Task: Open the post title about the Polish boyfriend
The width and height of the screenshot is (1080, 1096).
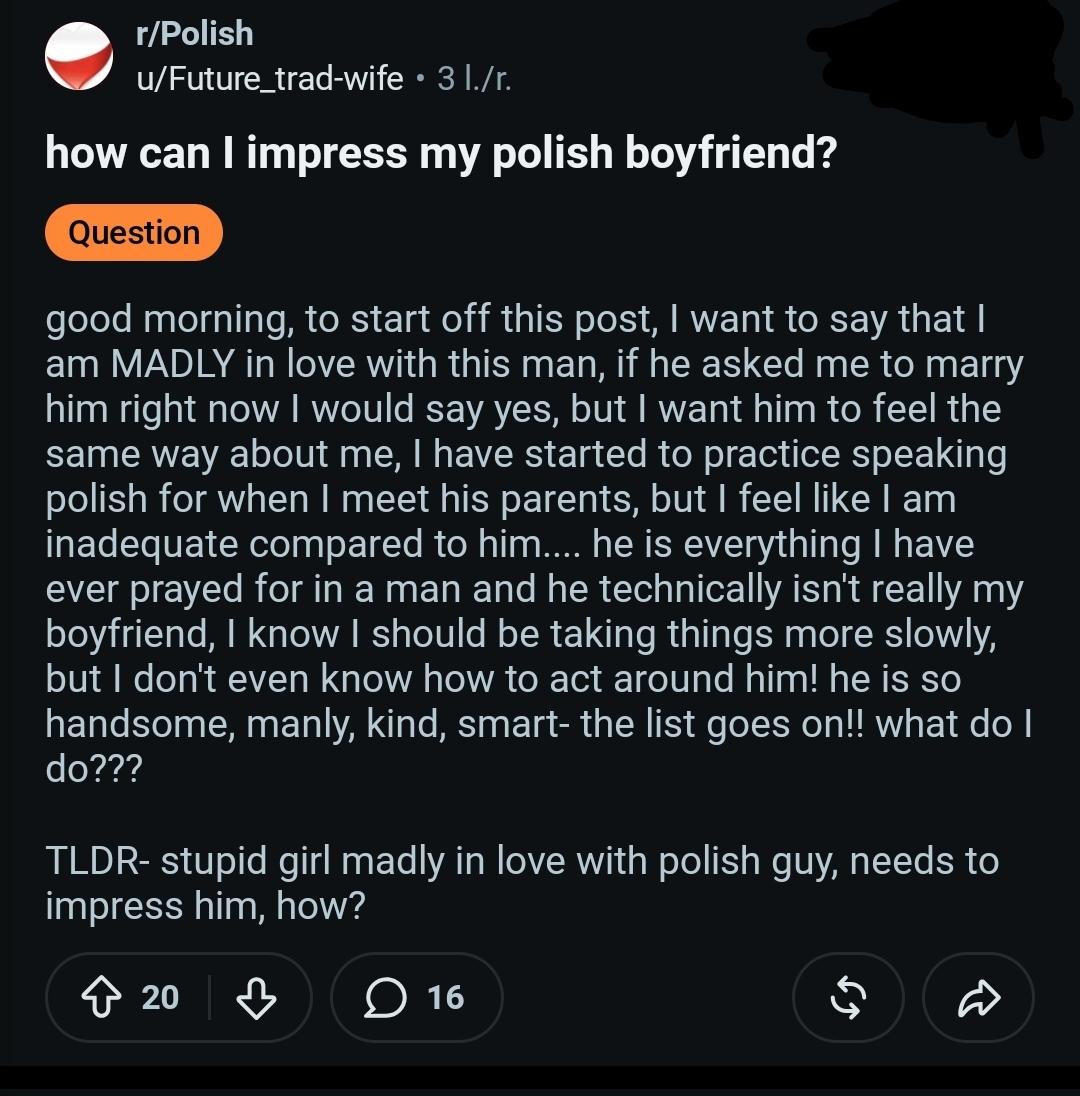Action: [x=440, y=152]
